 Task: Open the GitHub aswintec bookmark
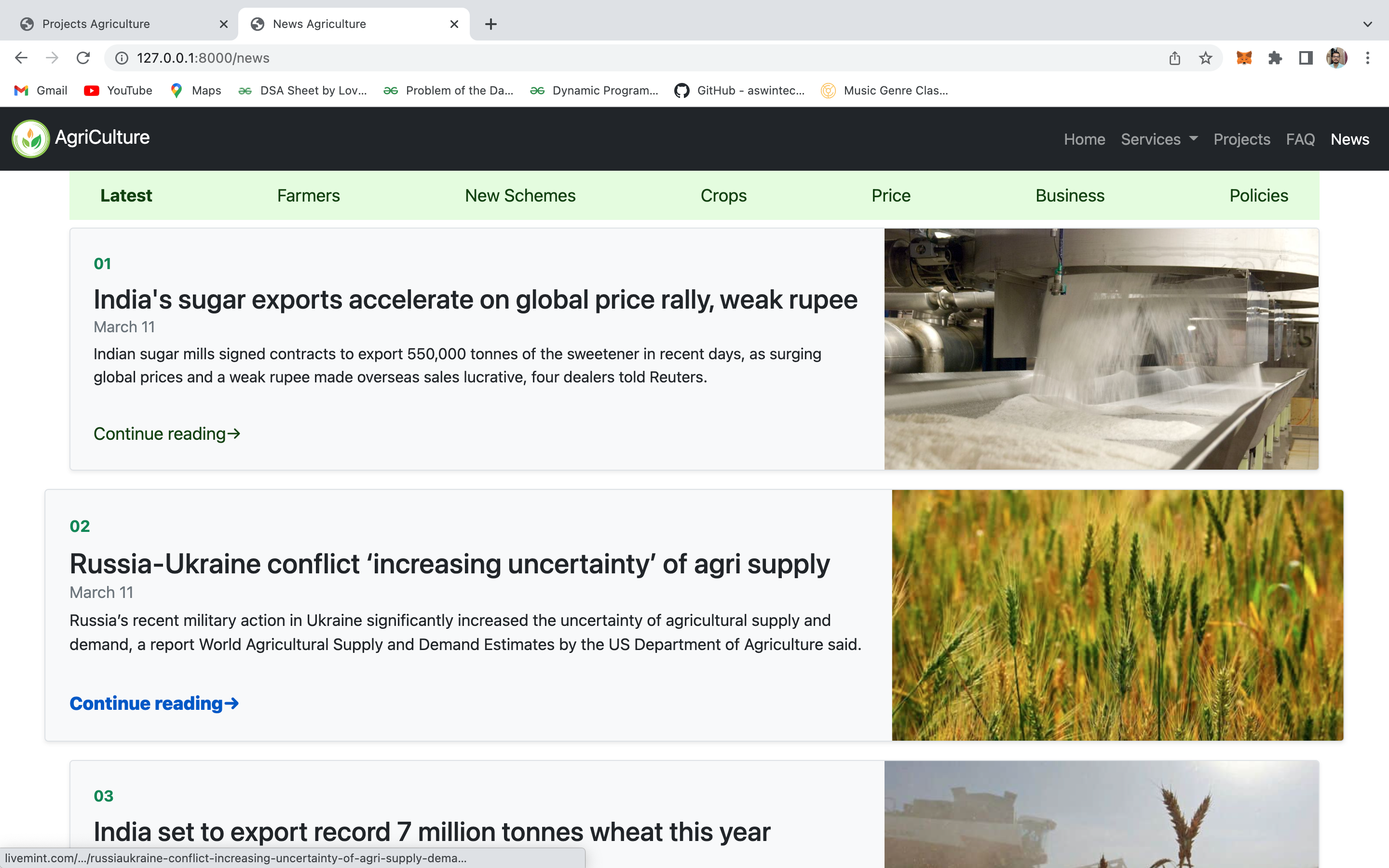coord(740,91)
